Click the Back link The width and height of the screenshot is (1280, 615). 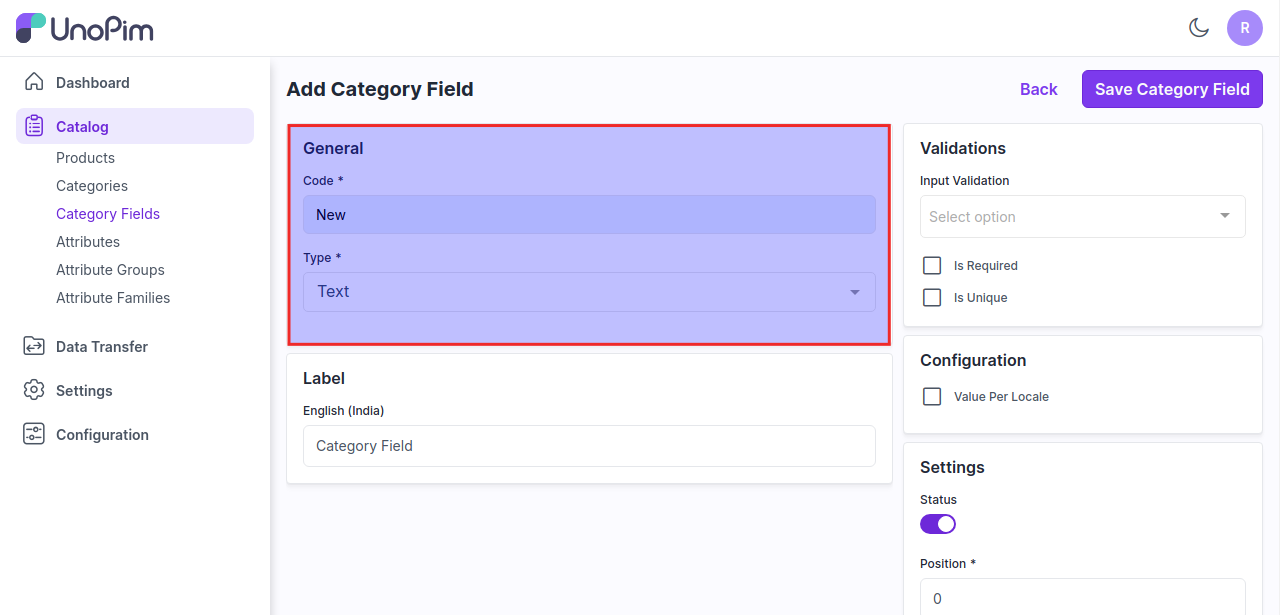tap(1038, 89)
